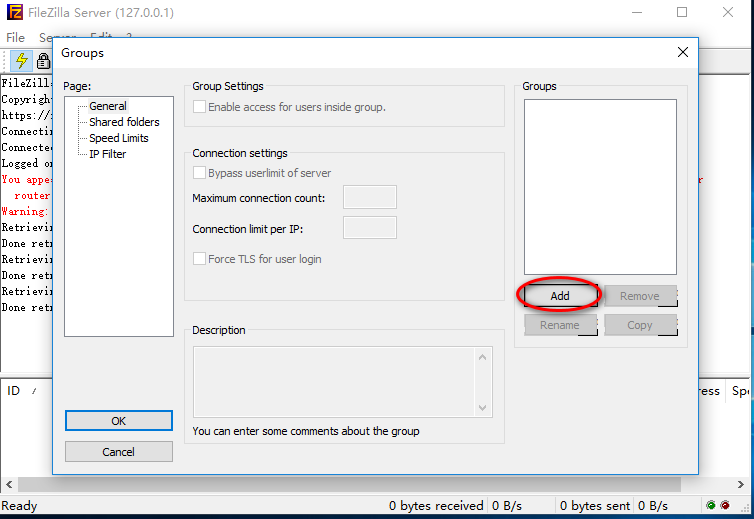Viewport: 754px width, 519px height.
Task: Click the padlock lock-server toolbar icon
Action: tap(43, 61)
